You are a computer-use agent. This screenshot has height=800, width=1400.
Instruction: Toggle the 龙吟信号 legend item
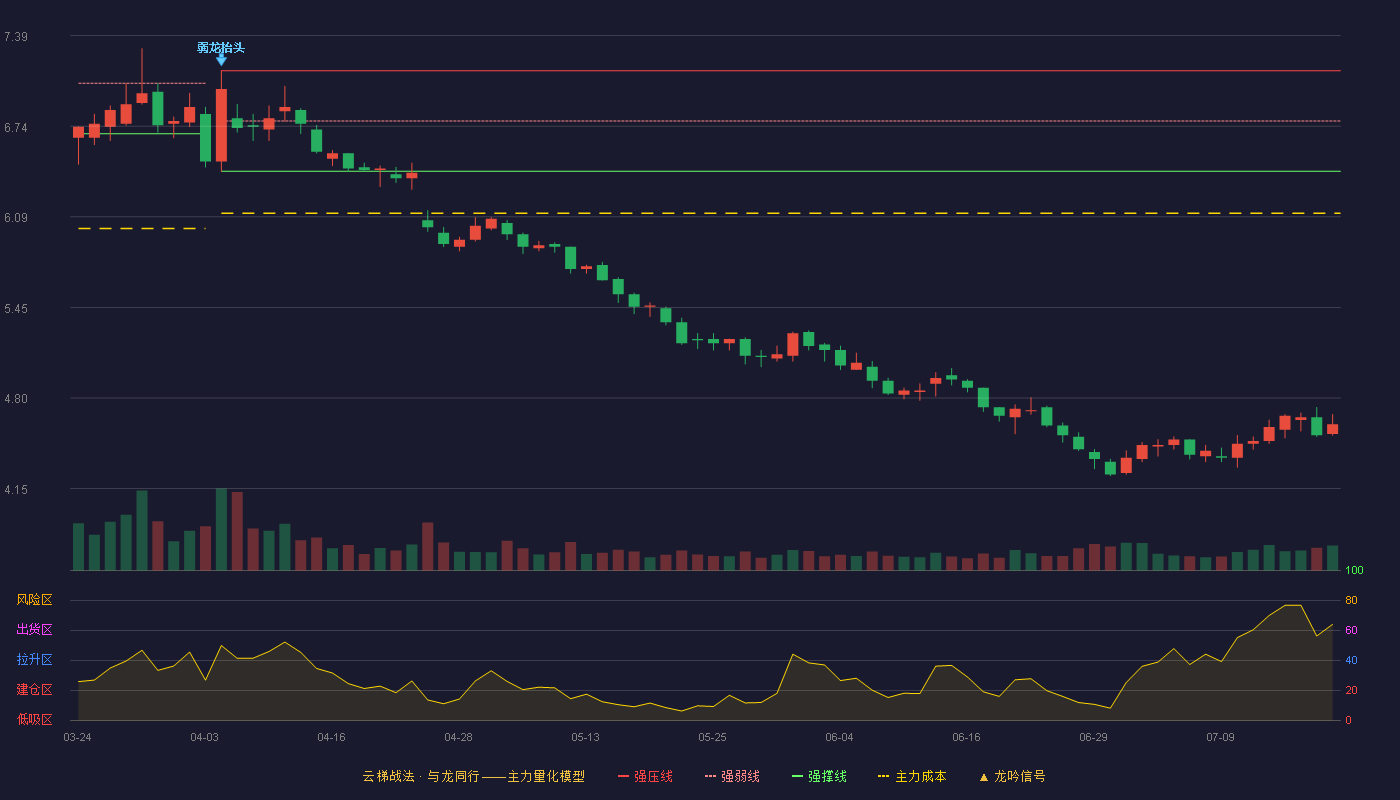[x=1012, y=776]
